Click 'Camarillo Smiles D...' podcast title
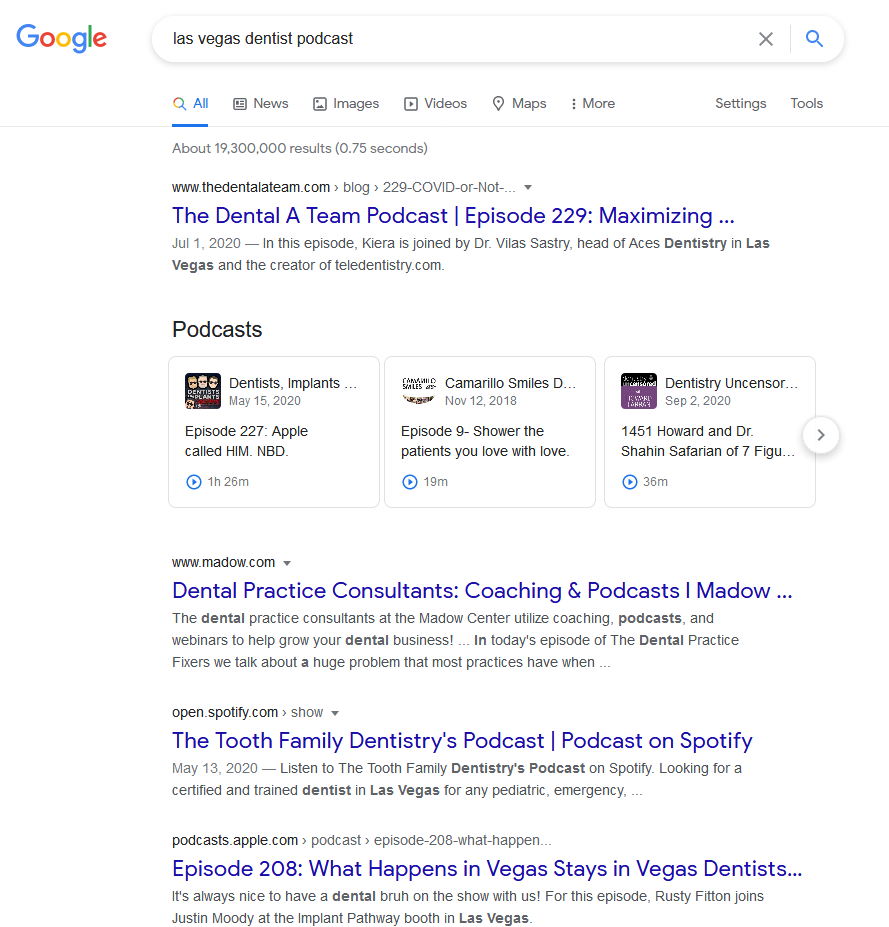 click(511, 383)
